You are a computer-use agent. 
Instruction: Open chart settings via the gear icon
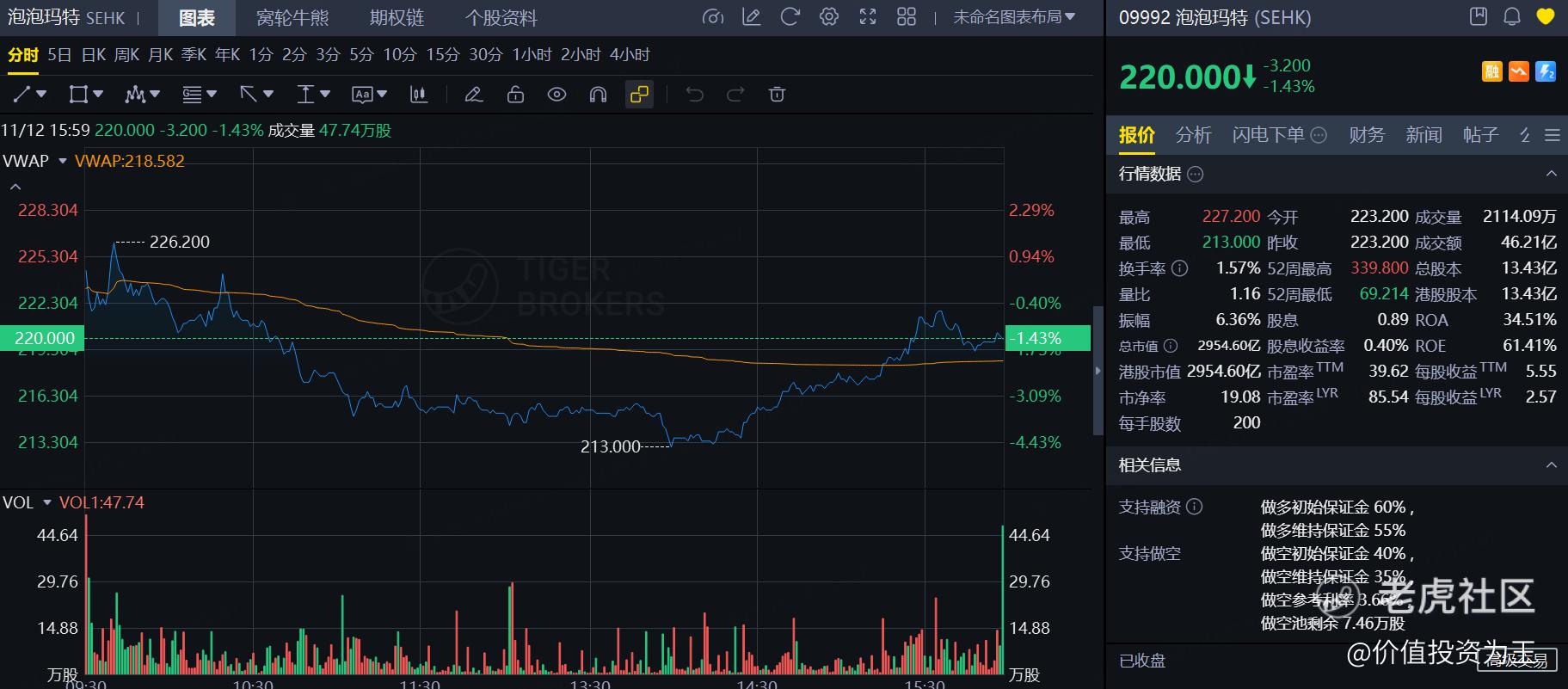(x=829, y=17)
